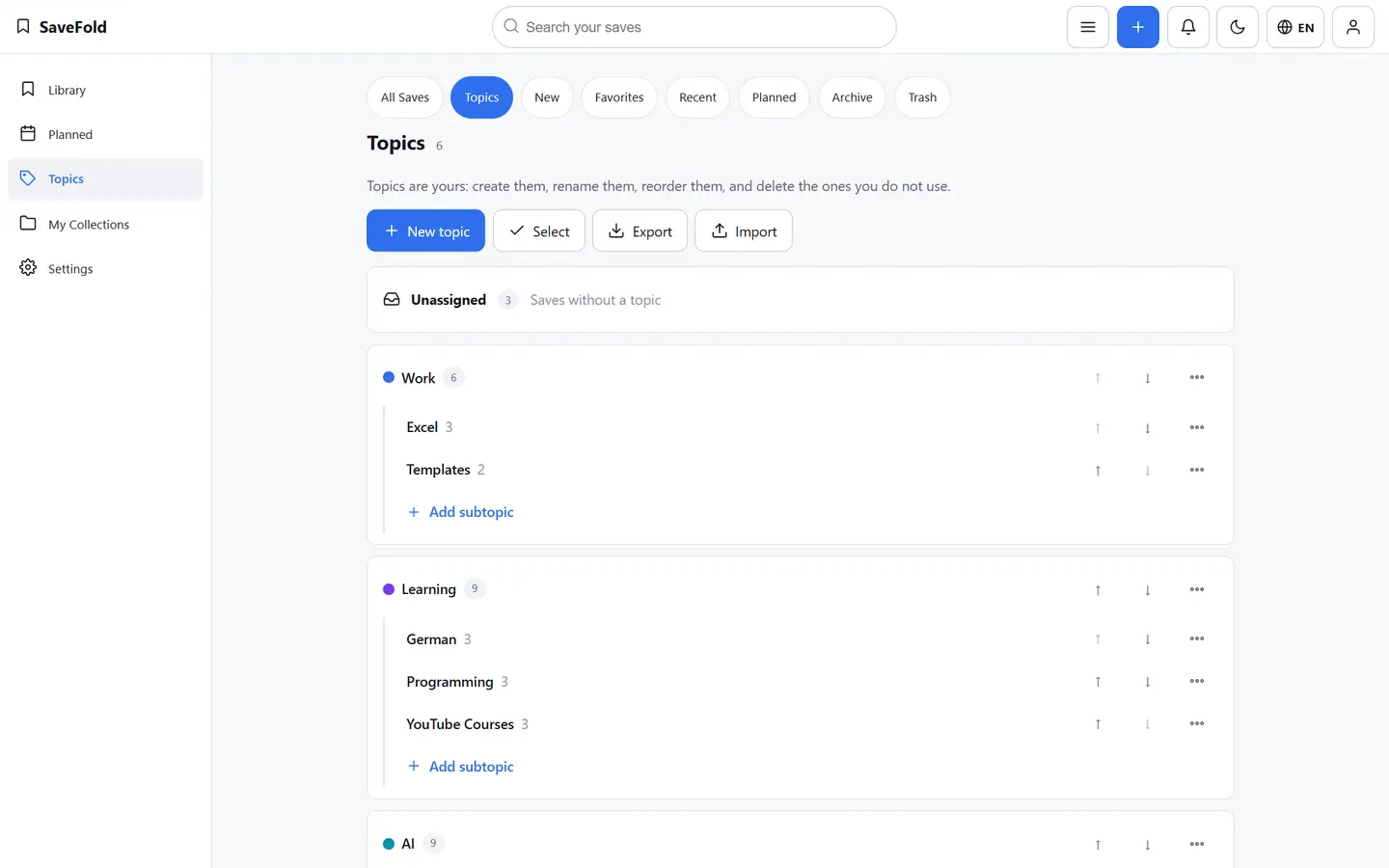The width and height of the screenshot is (1389, 868).
Task: Open the EN language selector
Action: click(x=1295, y=27)
